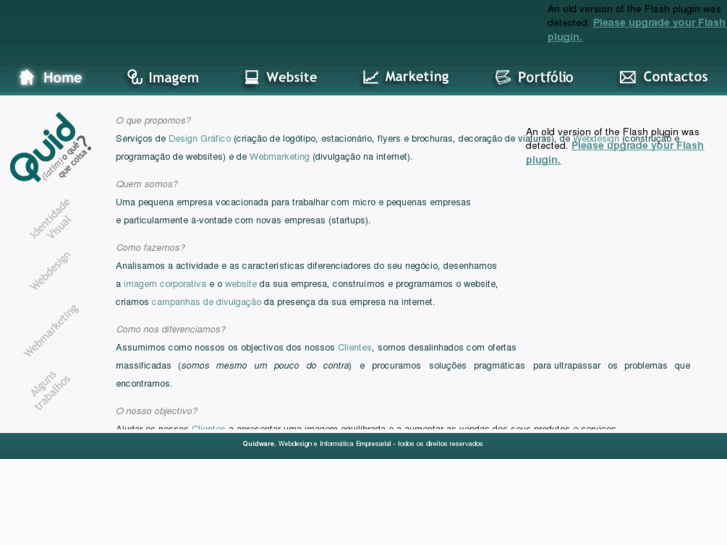Select Webmarketing in the rotated sidebar
Viewport: 727px width, 545px height.
tap(51, 330)
